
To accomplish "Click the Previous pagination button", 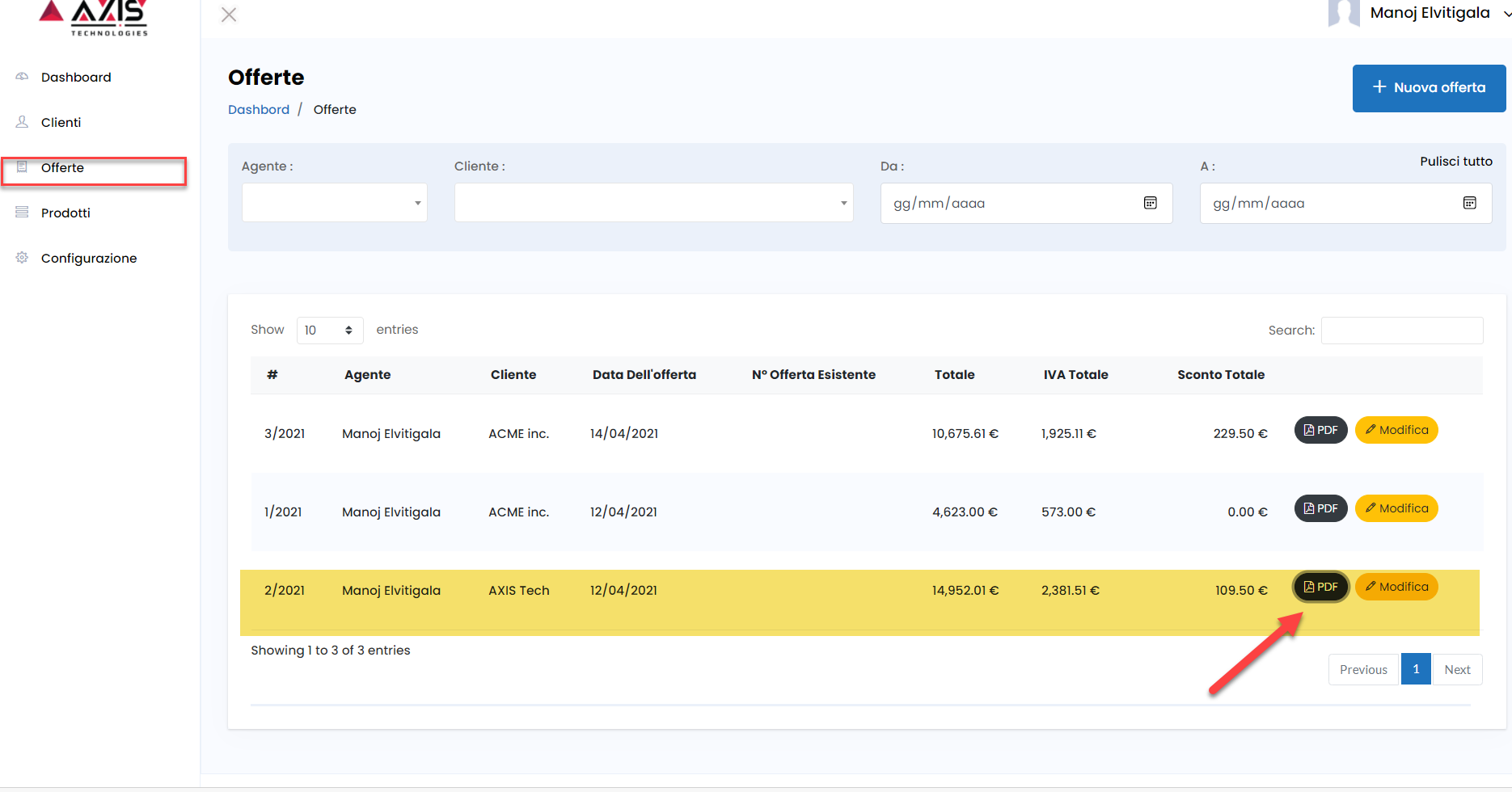I will [x=1363, y=669].
